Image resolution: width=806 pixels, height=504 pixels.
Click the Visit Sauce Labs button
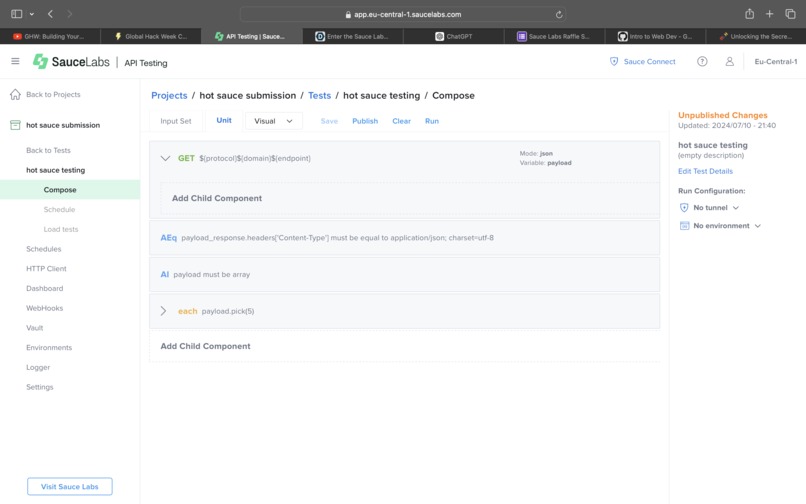[x=69, y=487]
